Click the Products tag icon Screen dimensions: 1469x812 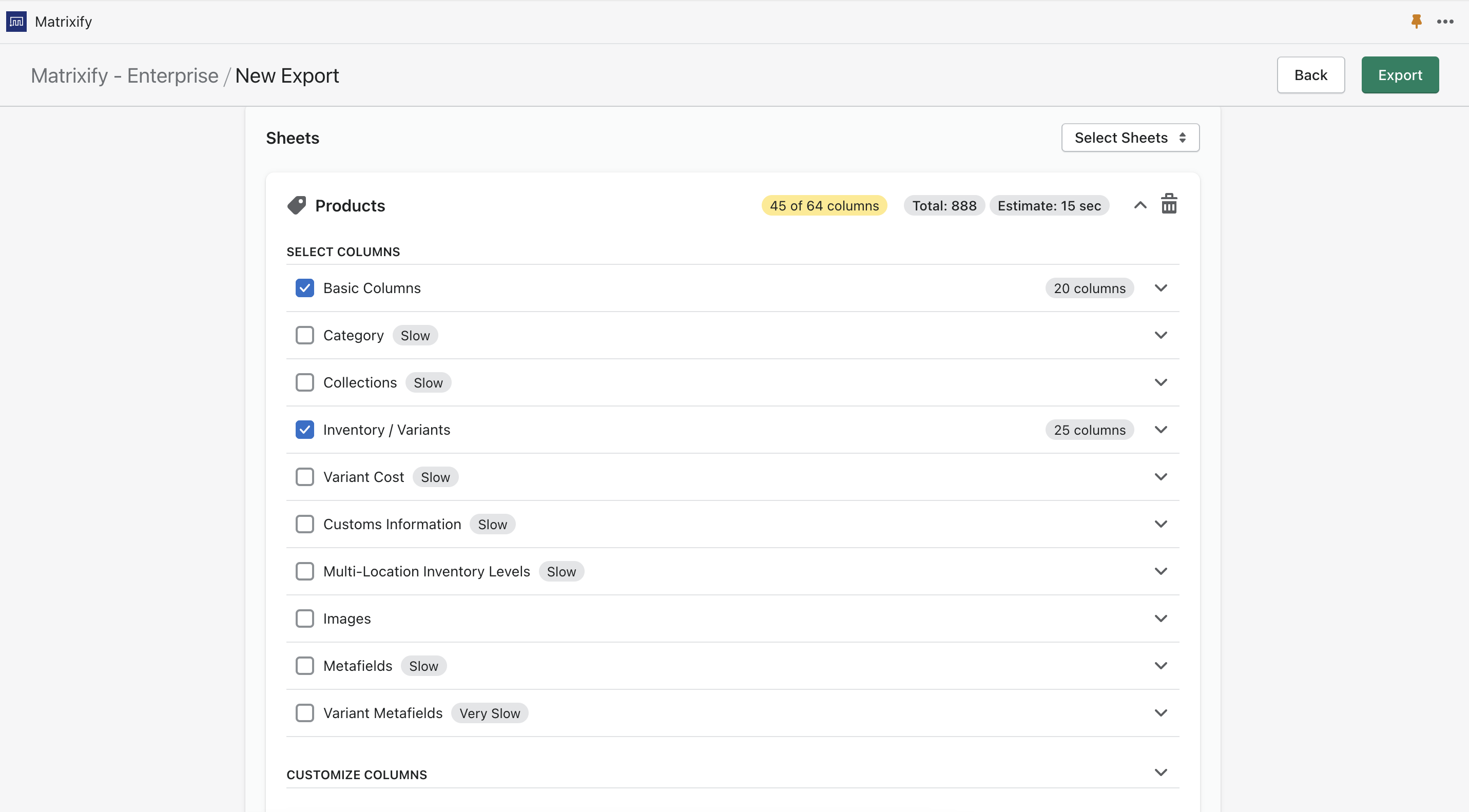(x=297, y=205)
